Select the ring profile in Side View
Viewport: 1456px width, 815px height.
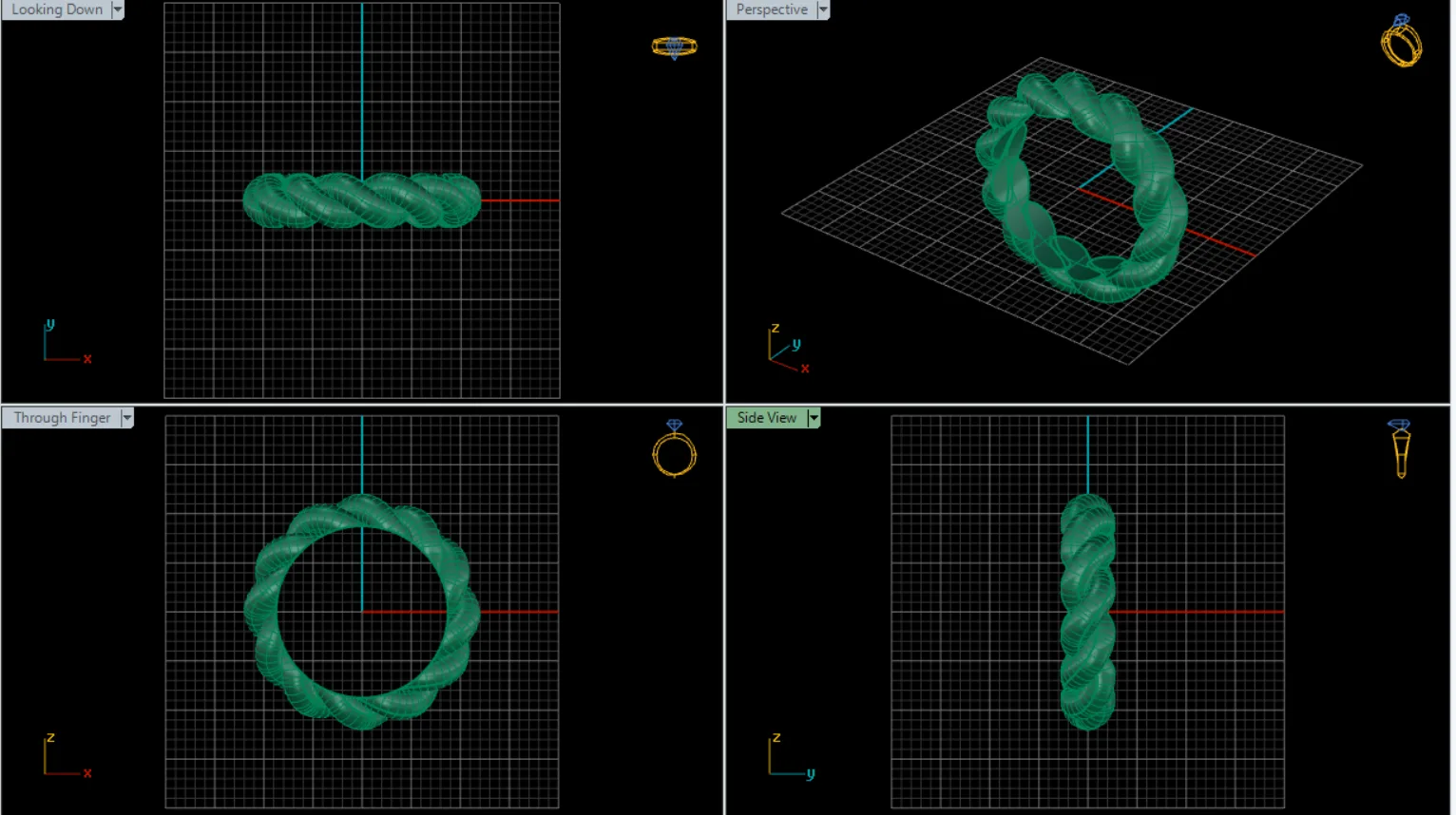[x=1088, y=612]
